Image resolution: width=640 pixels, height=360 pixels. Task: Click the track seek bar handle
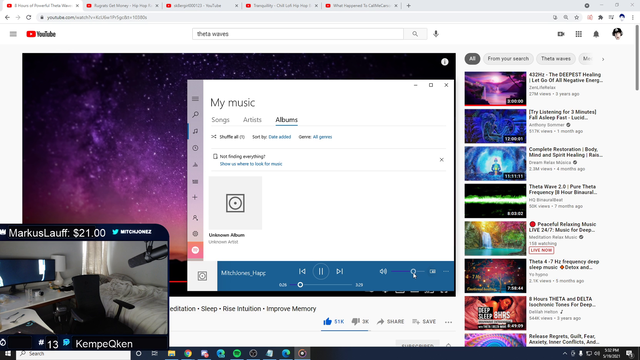click(x=300, y=284)
